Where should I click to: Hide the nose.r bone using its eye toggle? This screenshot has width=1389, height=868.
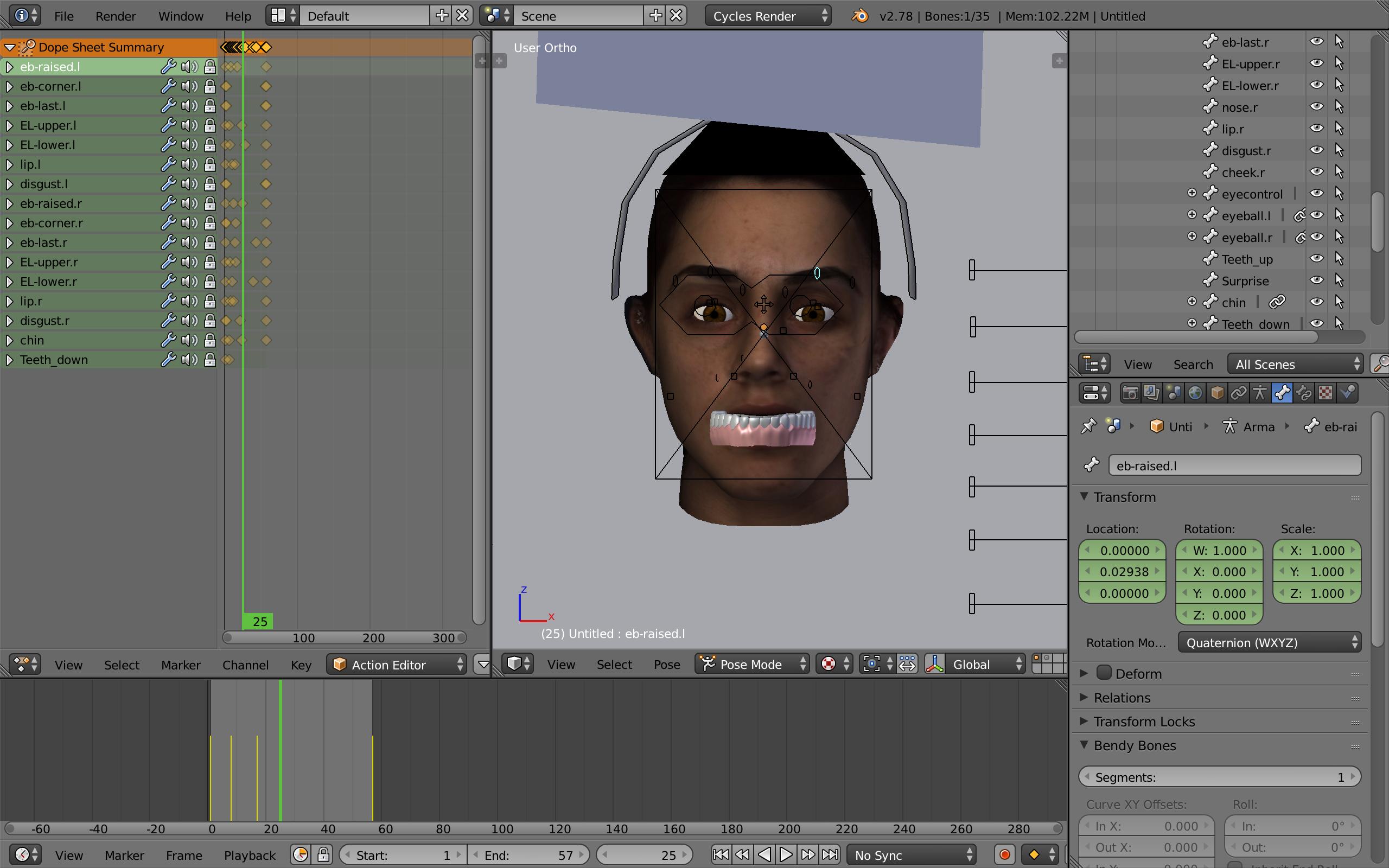(1317, 107)
